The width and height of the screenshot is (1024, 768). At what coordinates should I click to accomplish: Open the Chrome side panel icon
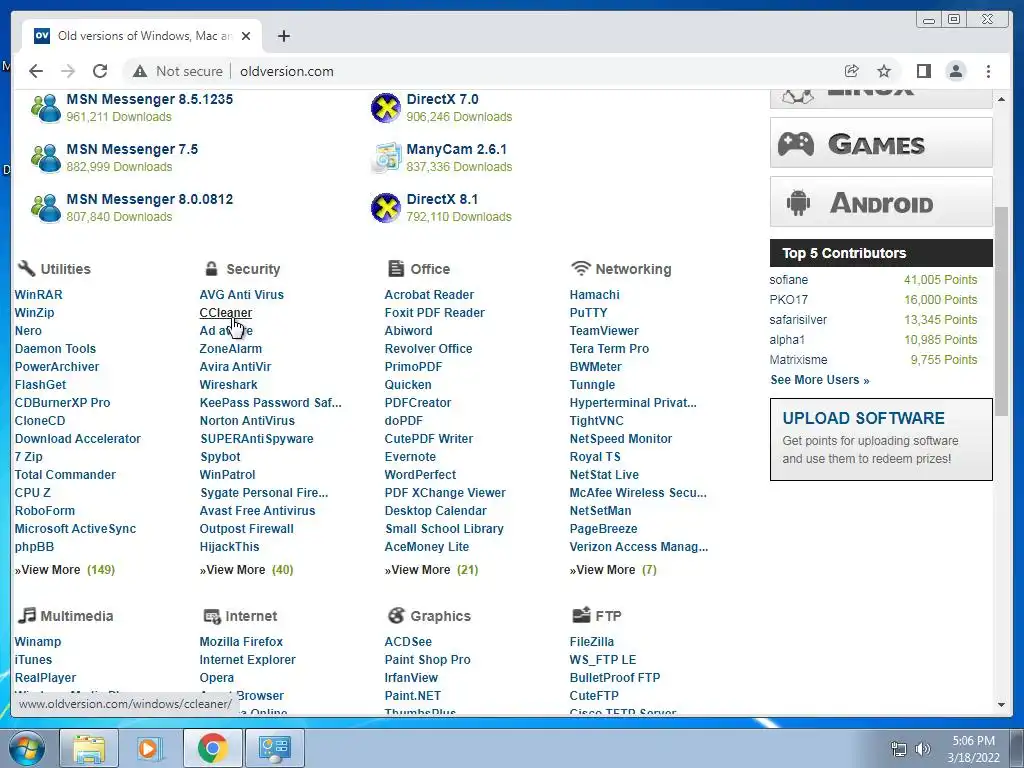click(x=923, y=71)
